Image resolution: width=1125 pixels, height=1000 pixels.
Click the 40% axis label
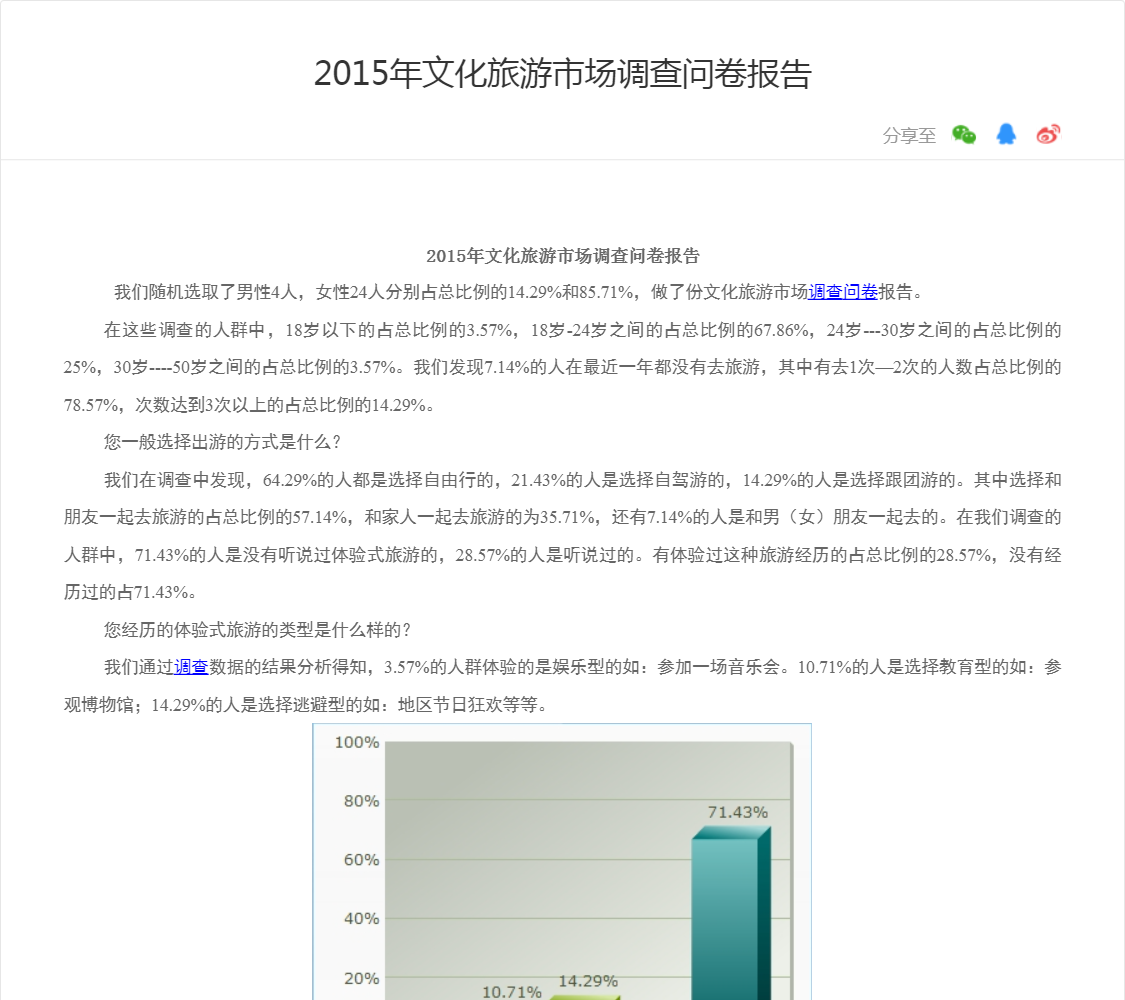pos(361,919)
